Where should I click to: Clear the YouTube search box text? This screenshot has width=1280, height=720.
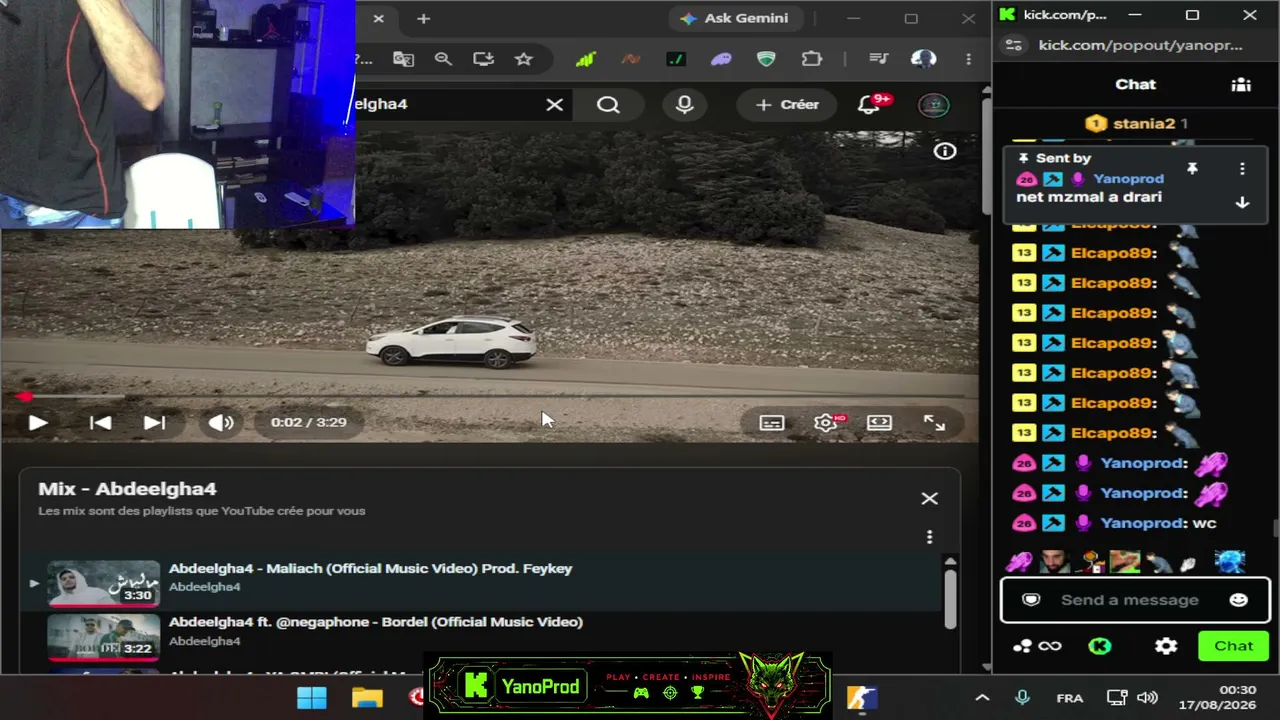(x=554, y=104)
